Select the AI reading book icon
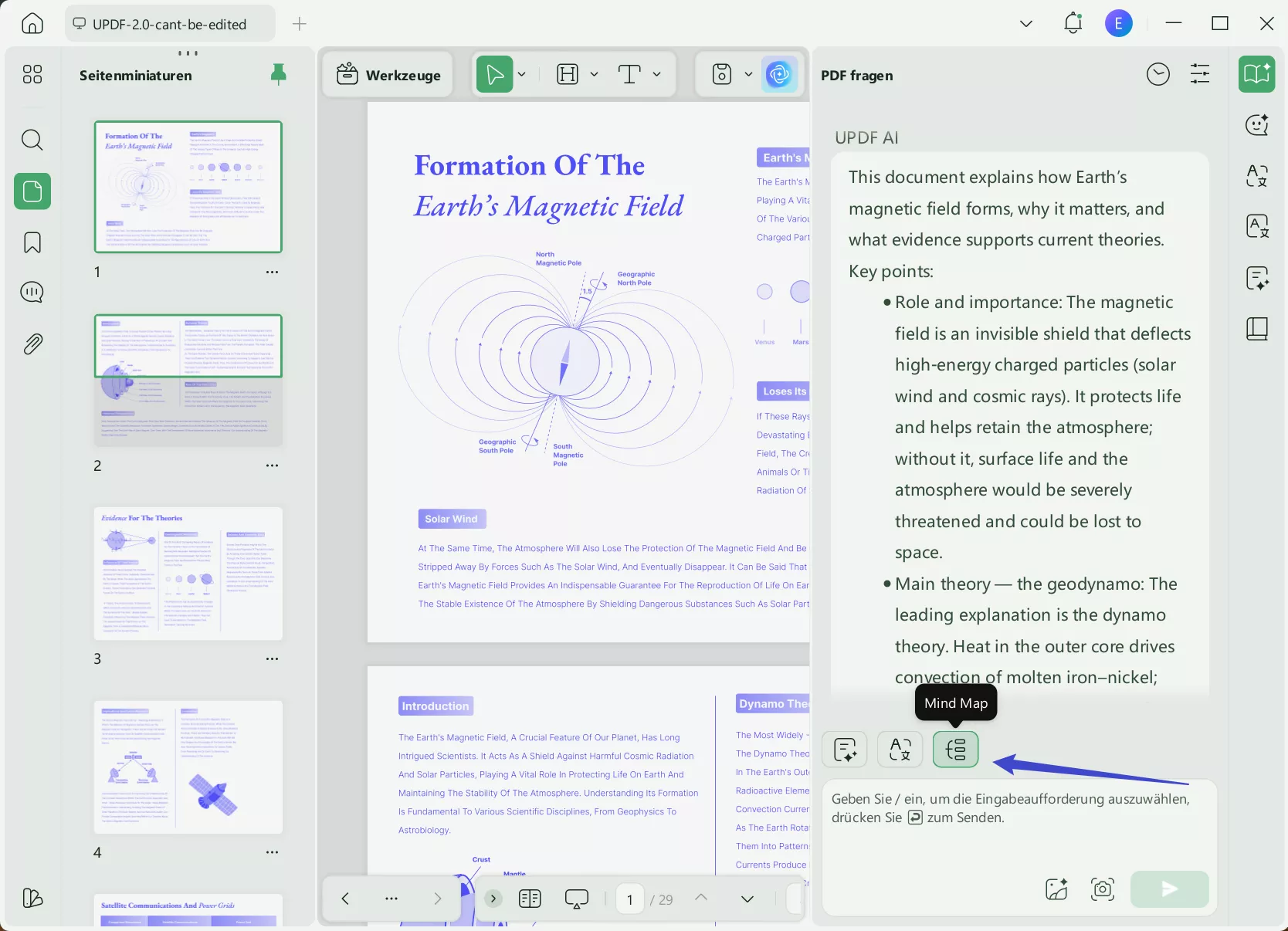1288x931 pixels. click(x=1257, y=74)
